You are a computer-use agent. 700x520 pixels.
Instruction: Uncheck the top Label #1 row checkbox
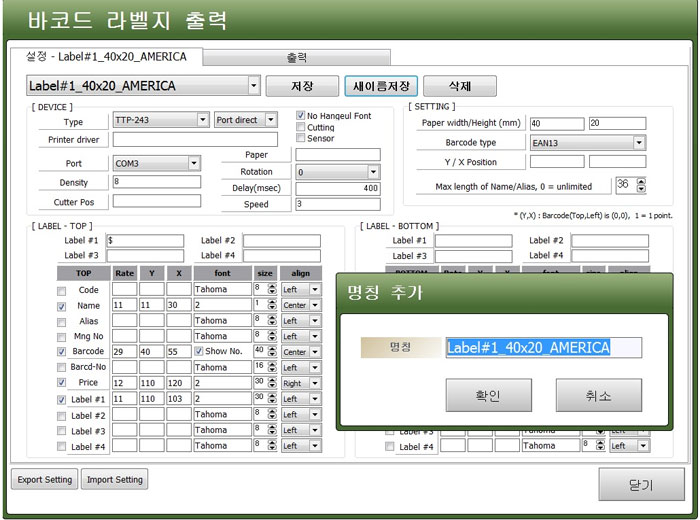pyautogui.click(x=62, y=400)
